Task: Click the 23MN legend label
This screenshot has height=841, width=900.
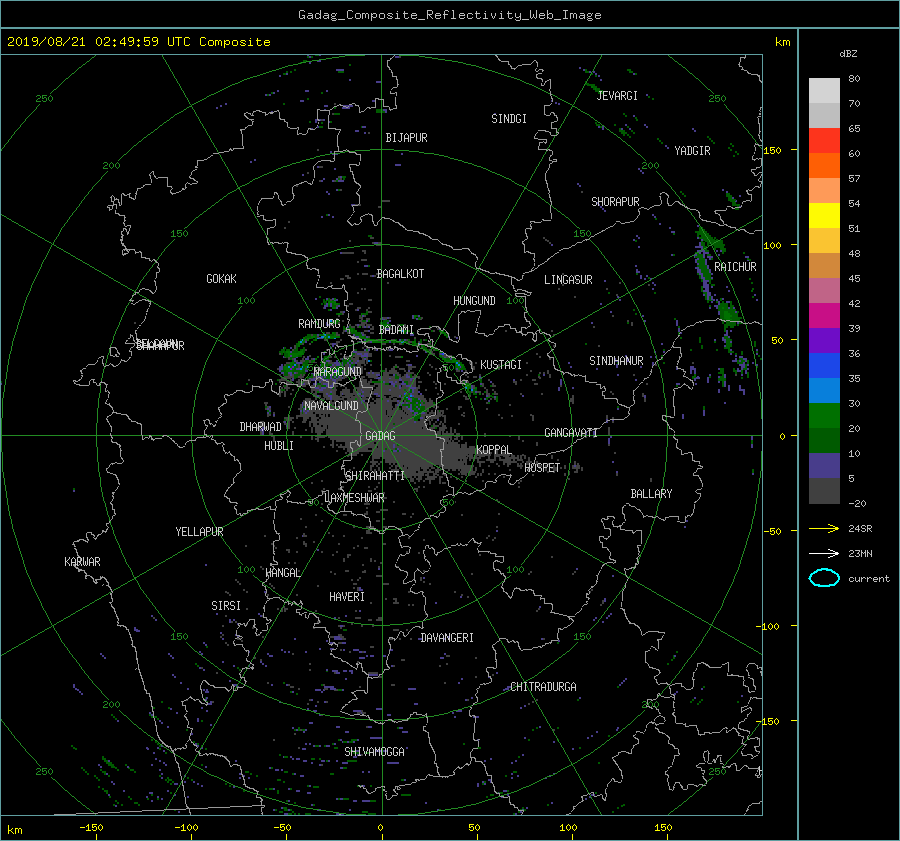Action: coord(860,553)
